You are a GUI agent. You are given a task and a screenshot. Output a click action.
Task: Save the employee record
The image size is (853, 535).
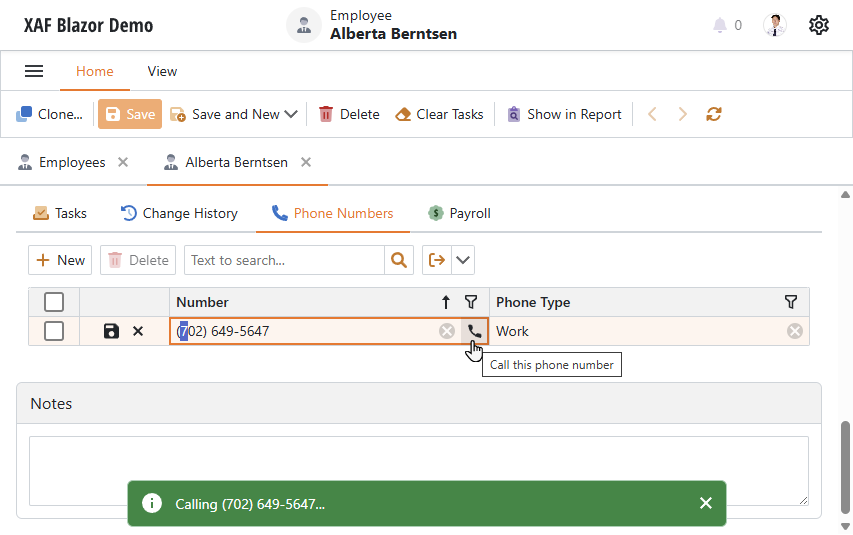[x=130, y=114]
